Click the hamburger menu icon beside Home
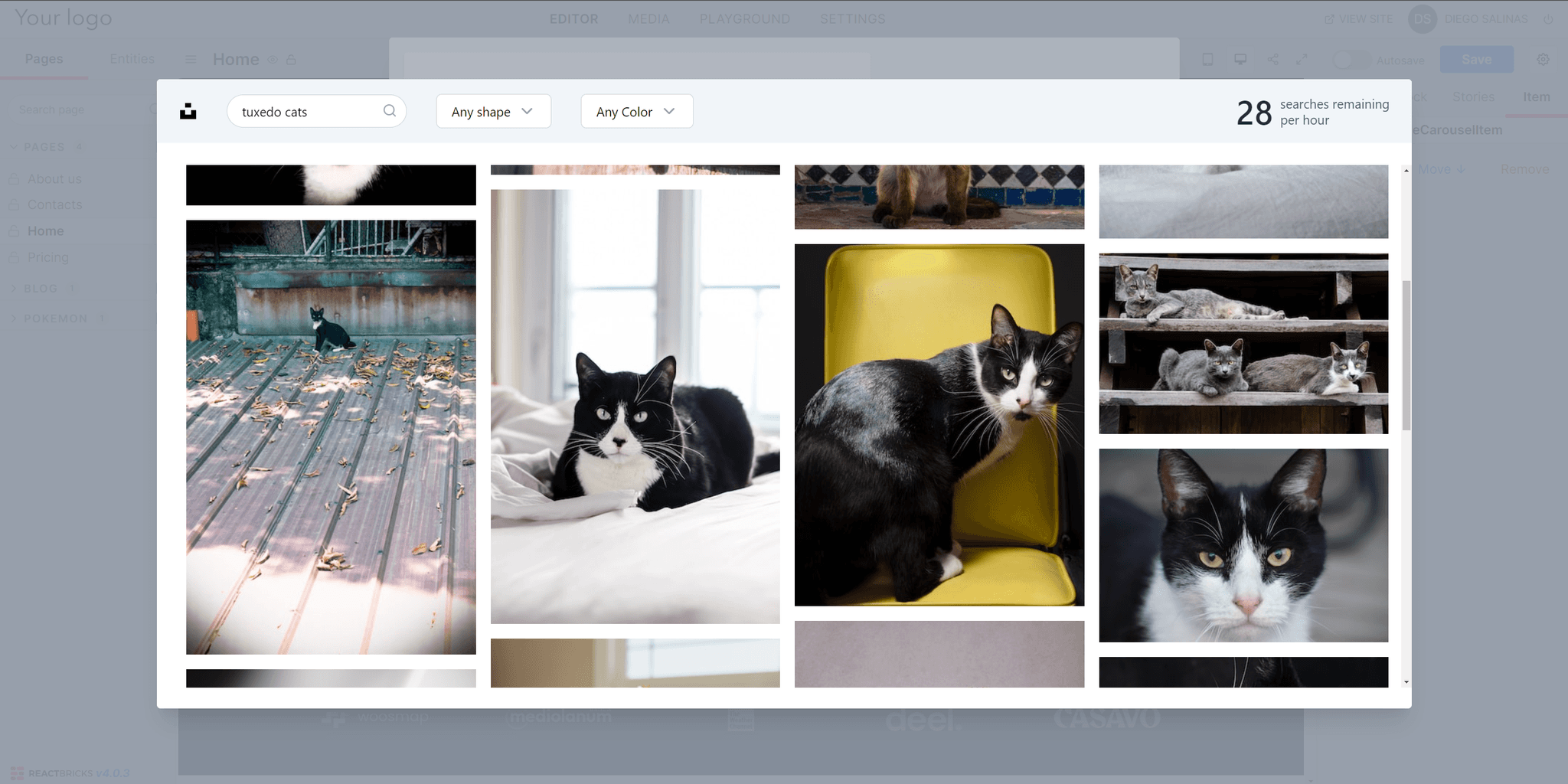Viewport: 1568px width, 784px height. pos(191,60)
